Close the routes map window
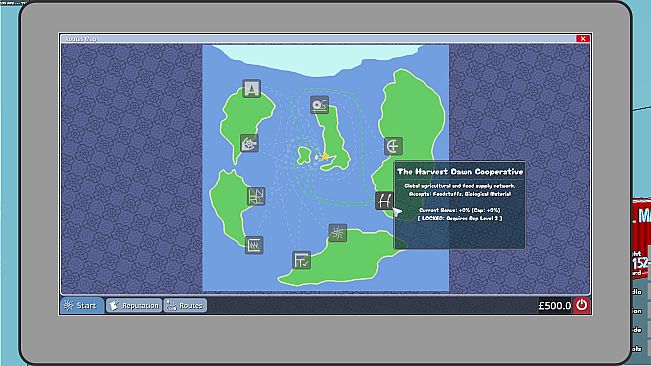 [583, 39]
